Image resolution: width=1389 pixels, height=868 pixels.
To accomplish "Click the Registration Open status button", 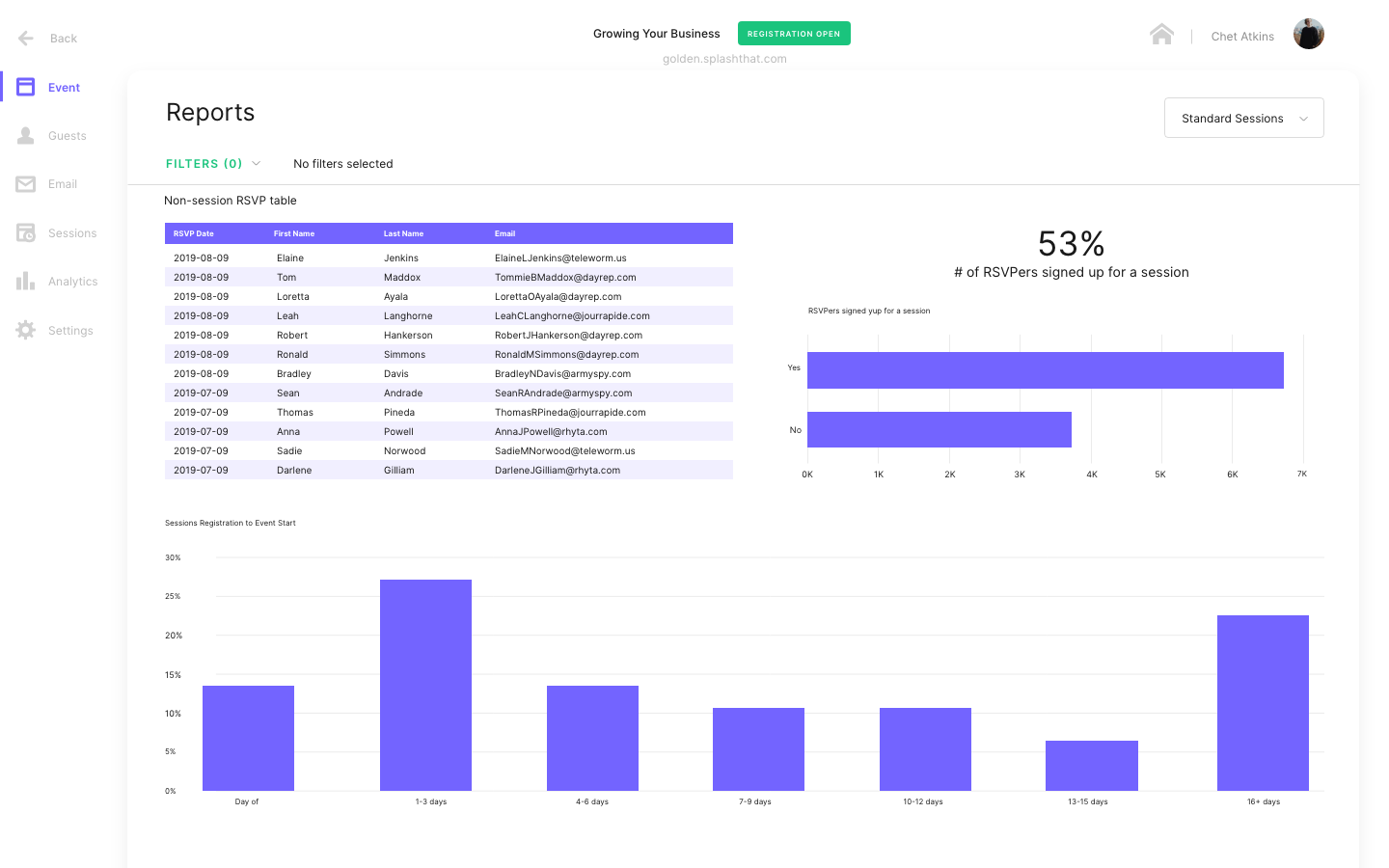I will [x=793, y=34].
